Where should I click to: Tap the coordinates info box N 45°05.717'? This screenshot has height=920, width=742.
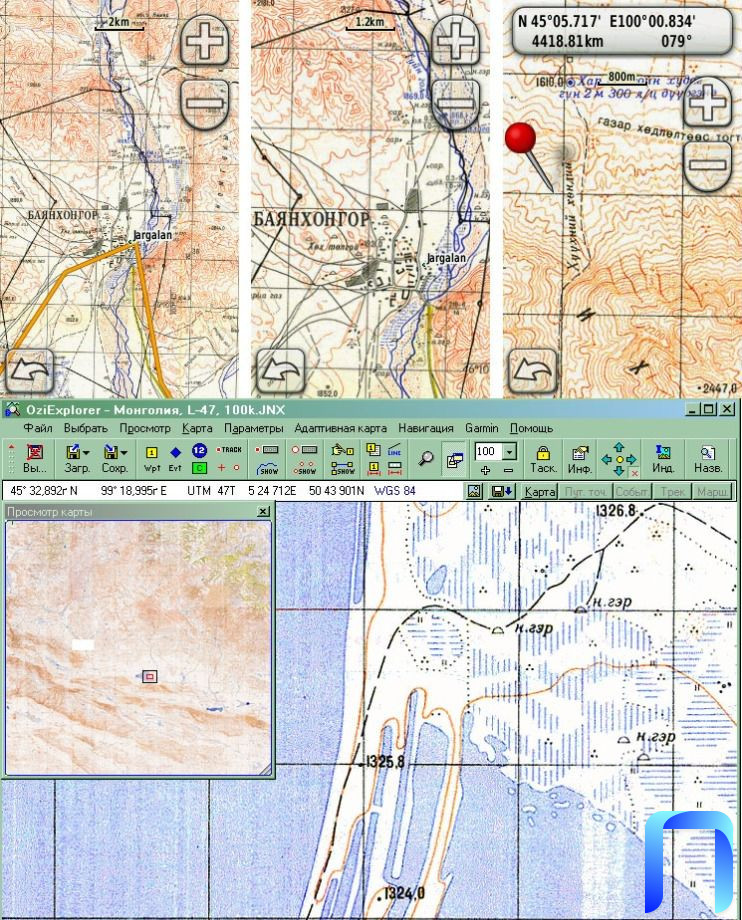[x=622, y=31]
